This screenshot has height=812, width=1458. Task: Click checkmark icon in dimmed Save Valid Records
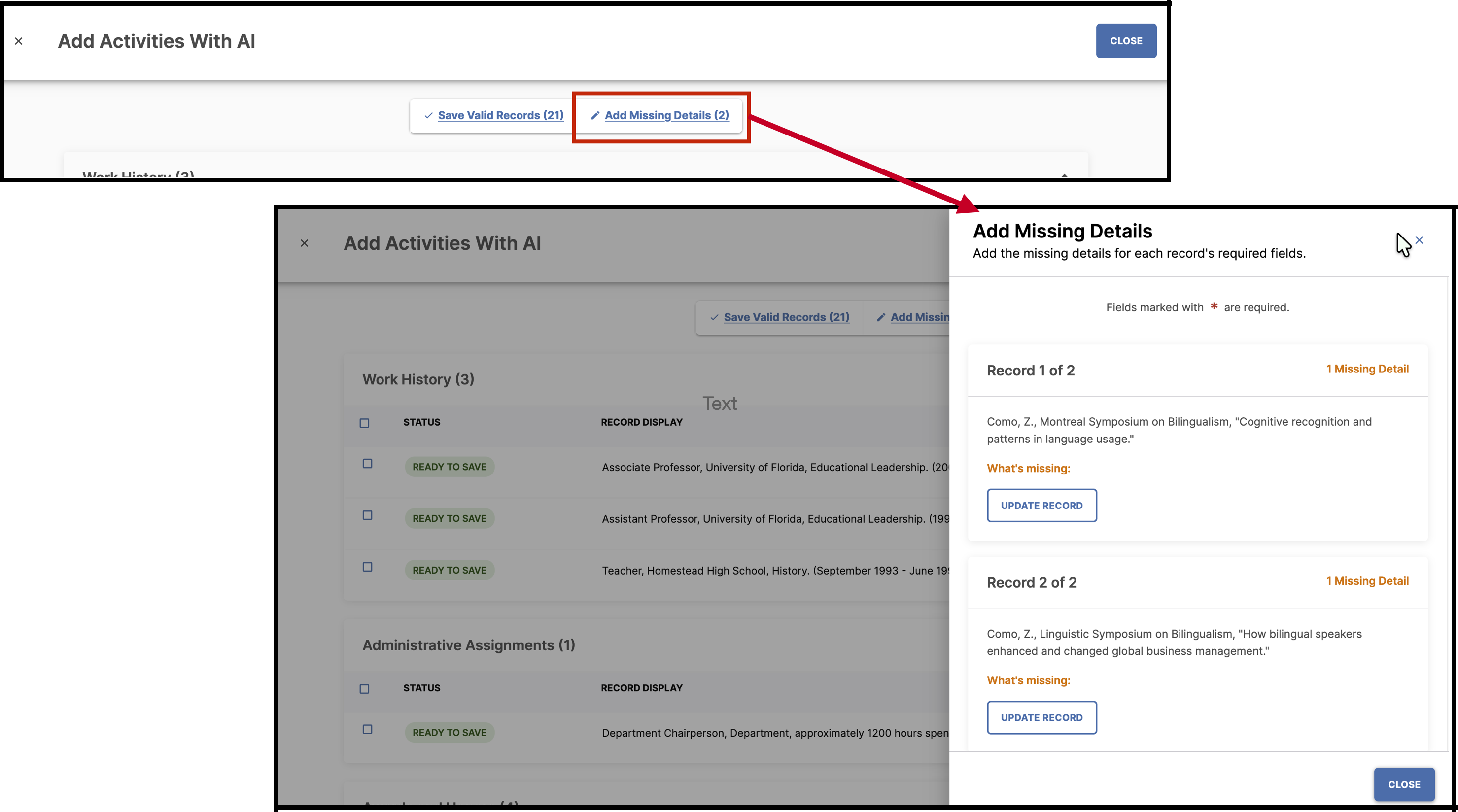714,317
